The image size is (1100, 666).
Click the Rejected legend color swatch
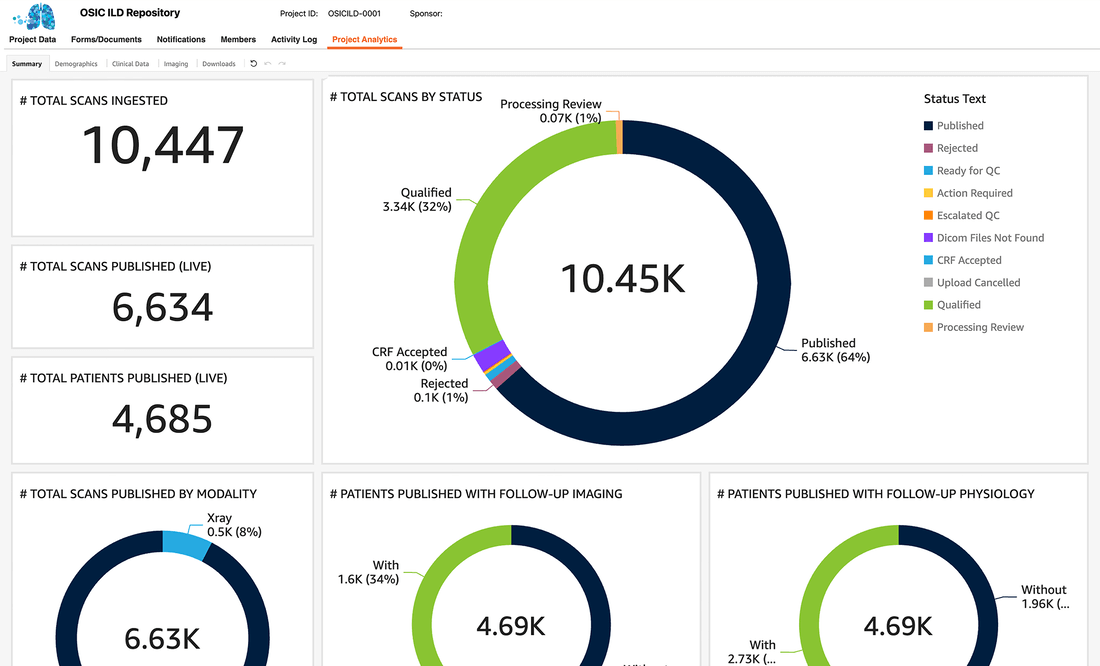928,148
